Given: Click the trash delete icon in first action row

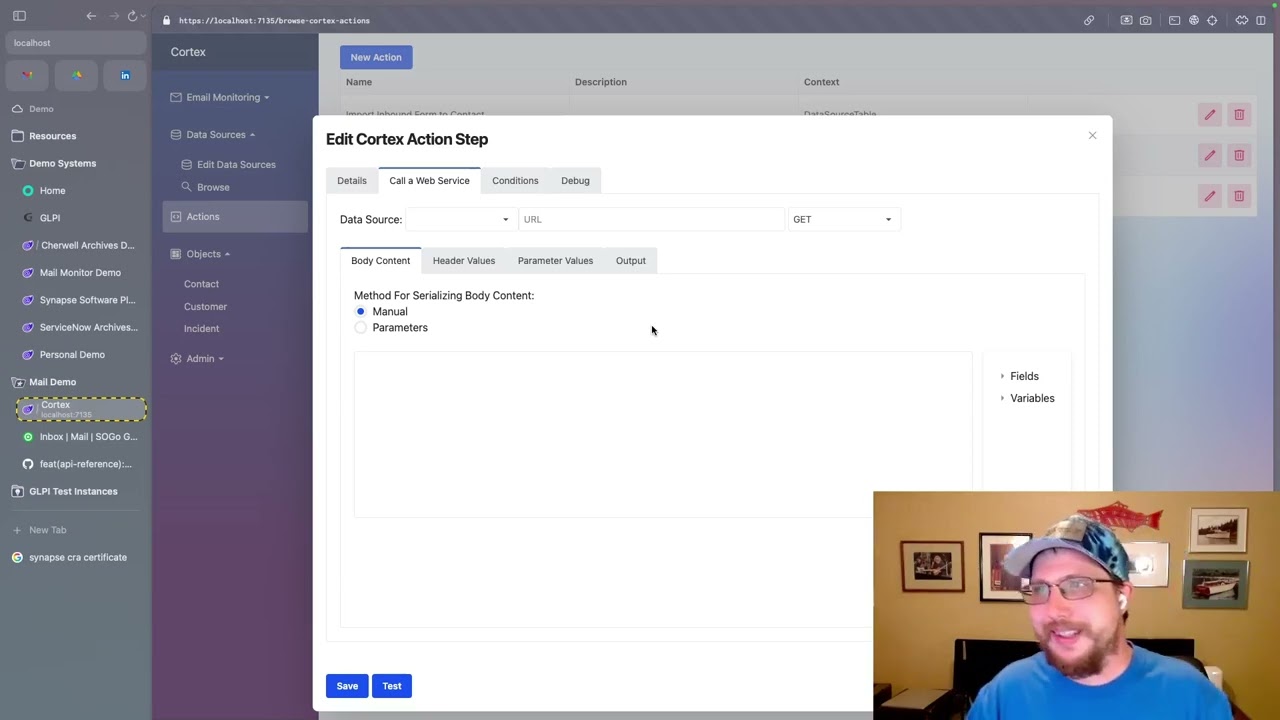Looking at the screenshot, I should (1239, 115).
